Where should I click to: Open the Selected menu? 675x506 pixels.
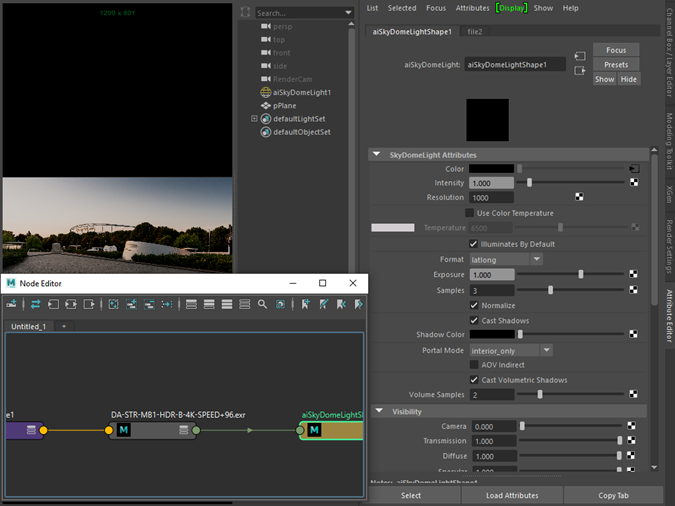coord(402,8)
